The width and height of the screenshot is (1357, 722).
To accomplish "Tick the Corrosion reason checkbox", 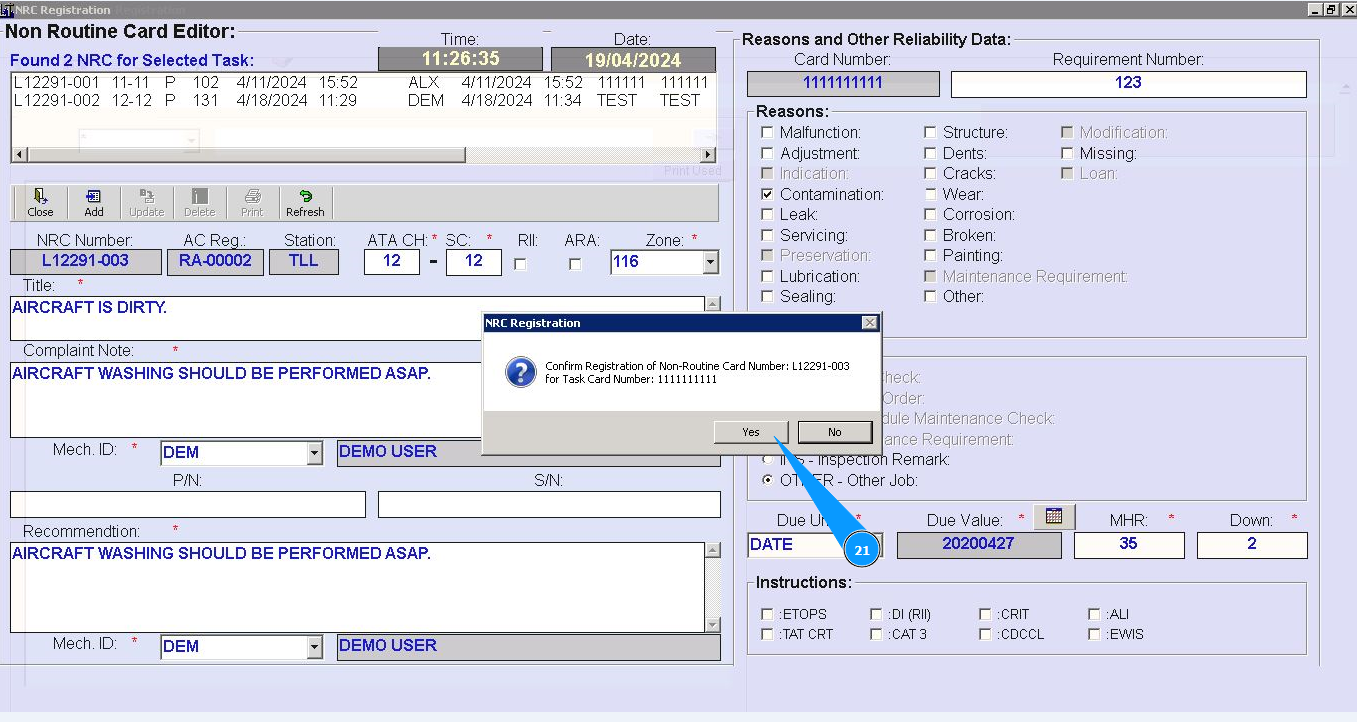I will click(931, 214).
